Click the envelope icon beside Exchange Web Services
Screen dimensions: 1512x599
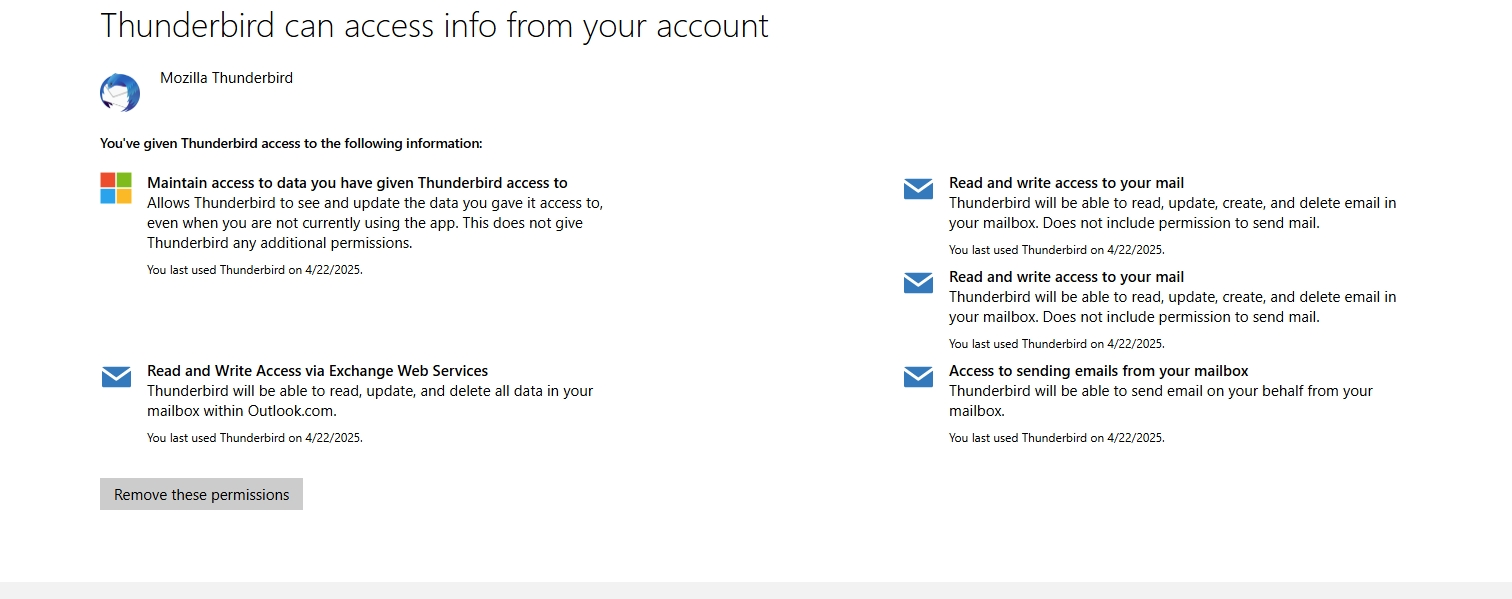pos(116,377)
